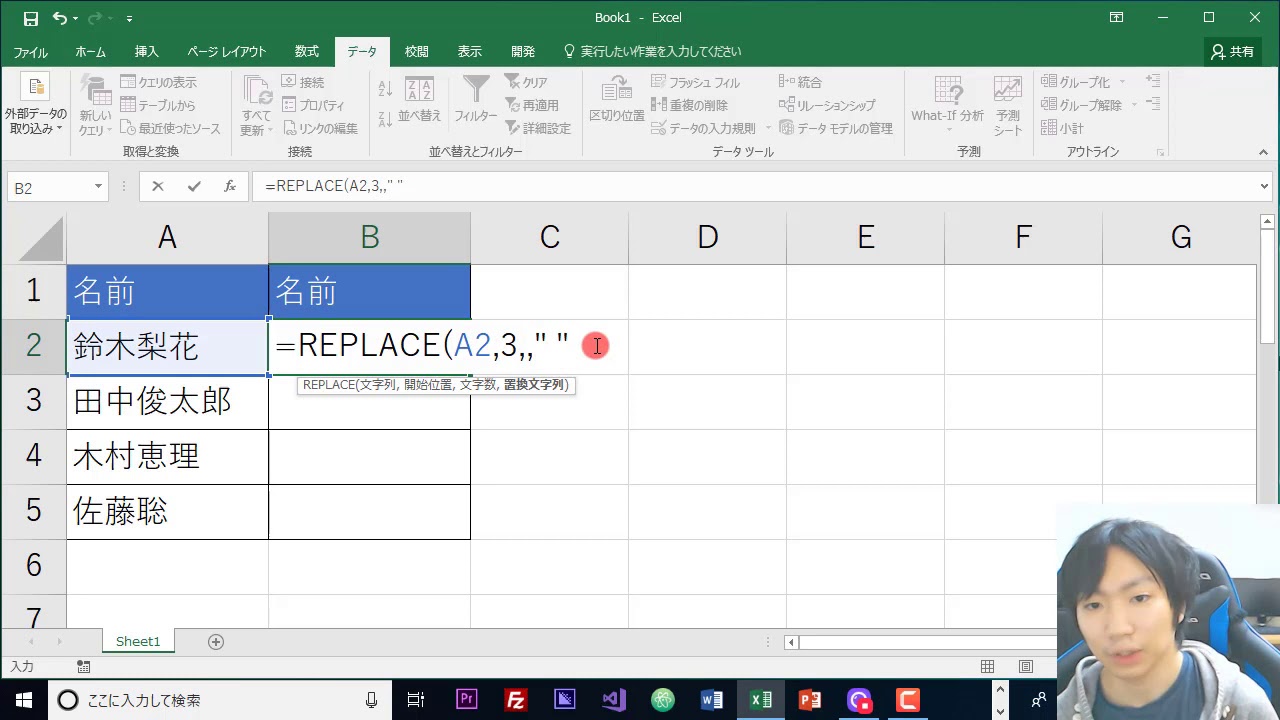1280x720 pixels.
Task: Sort ascending with the A-to-Z icon
Action: tap(385, 89)
